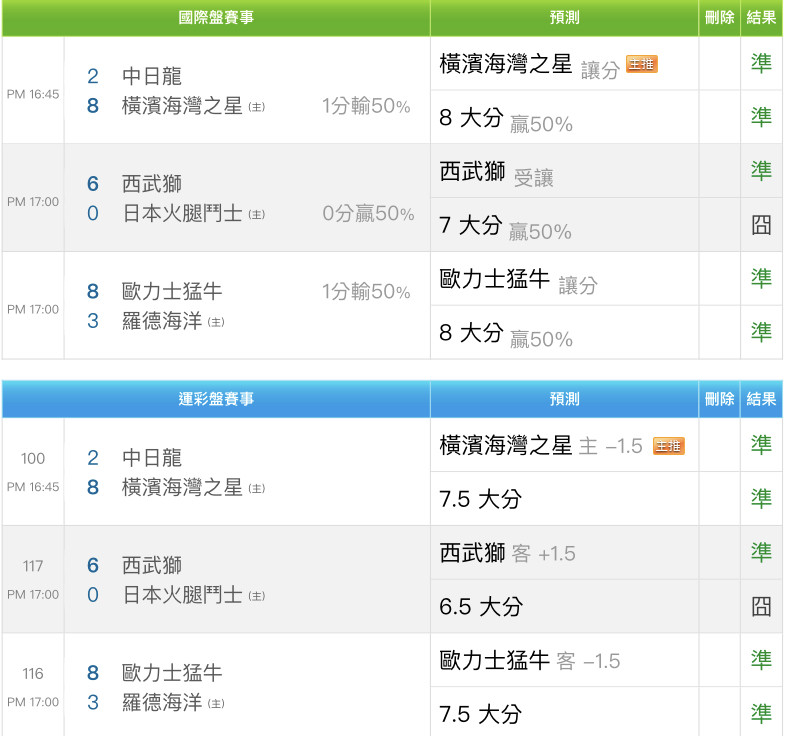This screenshot has height=736, width=785.
Task: Click the 預測 header in green table
Action: pyautogui.click(x=564, y=18)
